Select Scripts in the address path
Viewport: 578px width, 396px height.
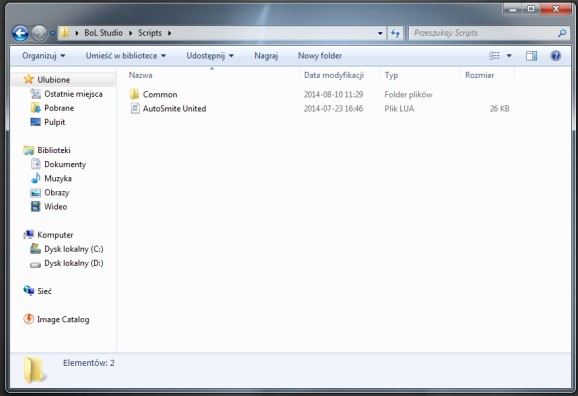point(150,33)
